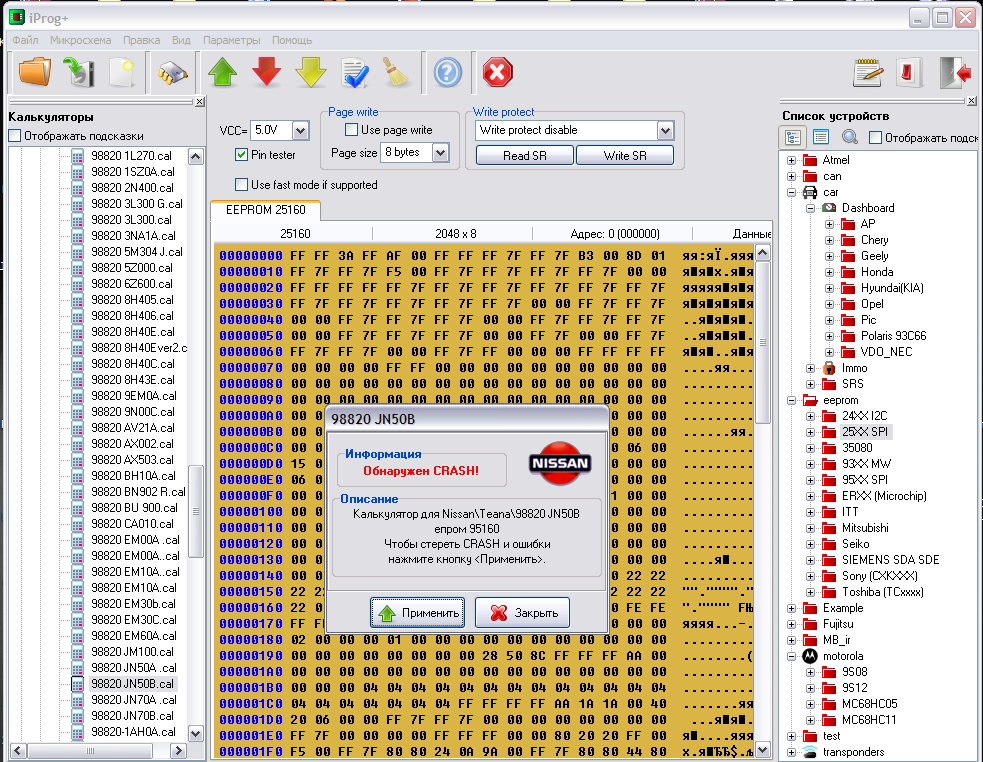The width and height of the screenshot is (983, 762).
Task: Open the Микросхема menu
Action: (x=80, y=40)
